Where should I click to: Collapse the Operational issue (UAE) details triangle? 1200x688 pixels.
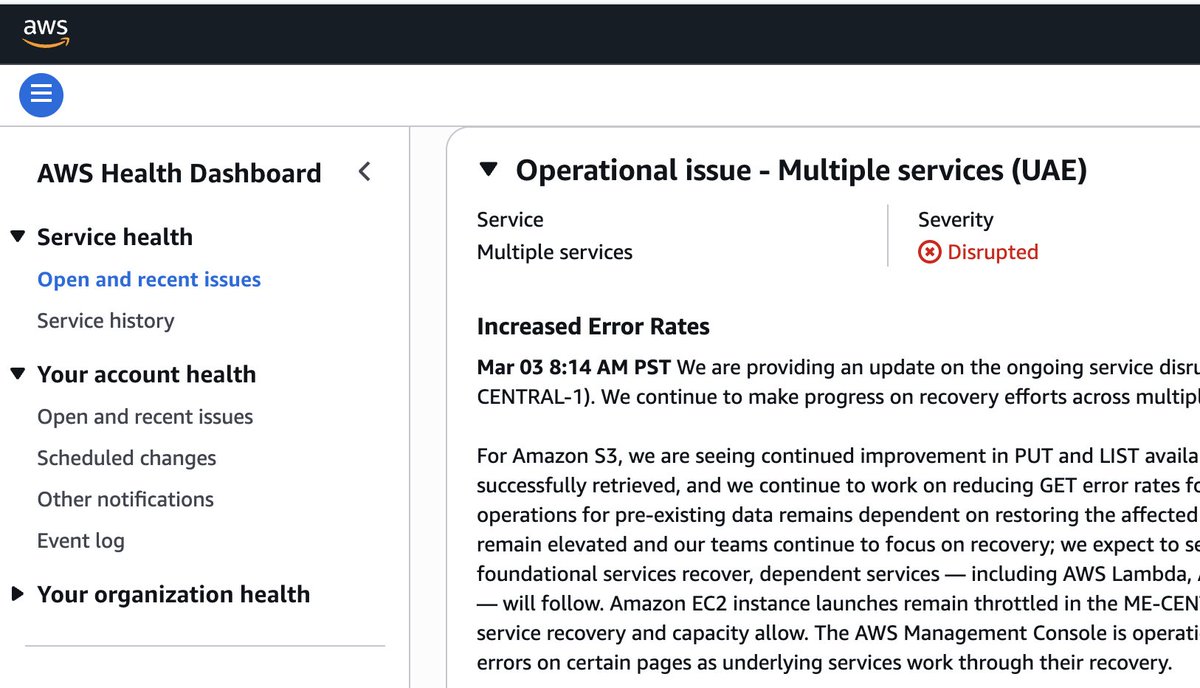[x=488, y=170]
